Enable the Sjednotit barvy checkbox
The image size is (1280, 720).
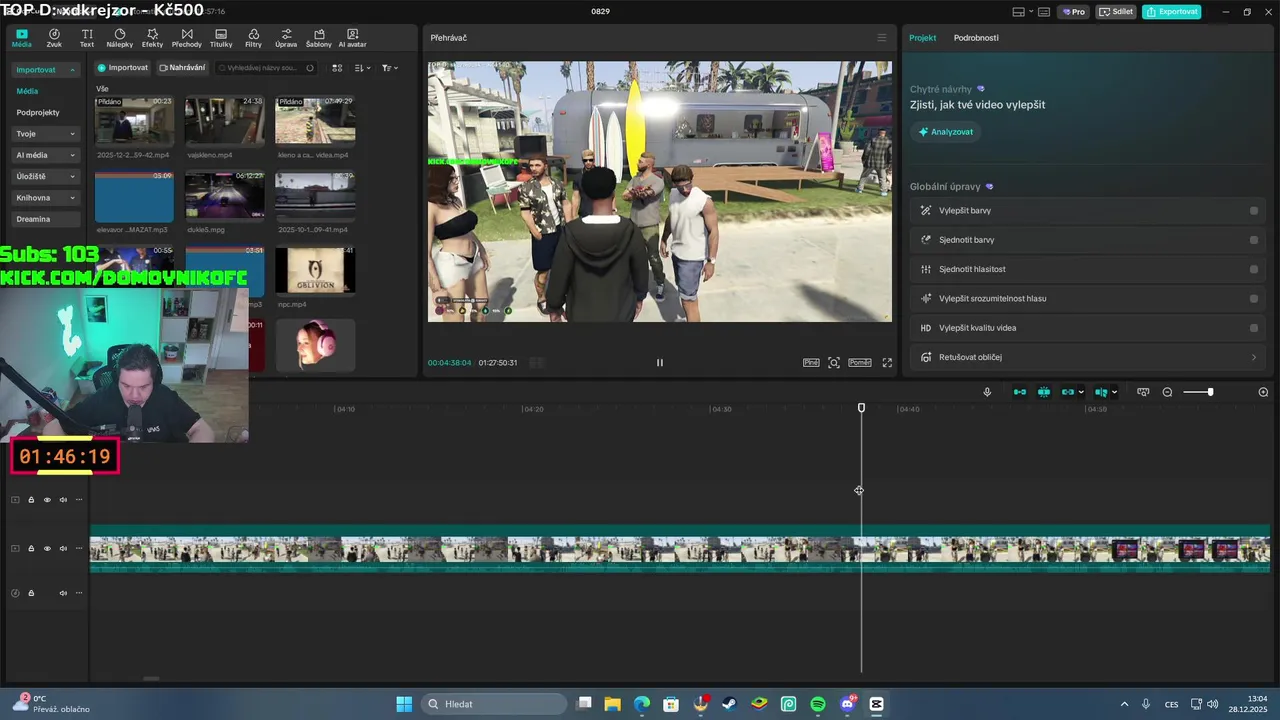pos(1254,240)
